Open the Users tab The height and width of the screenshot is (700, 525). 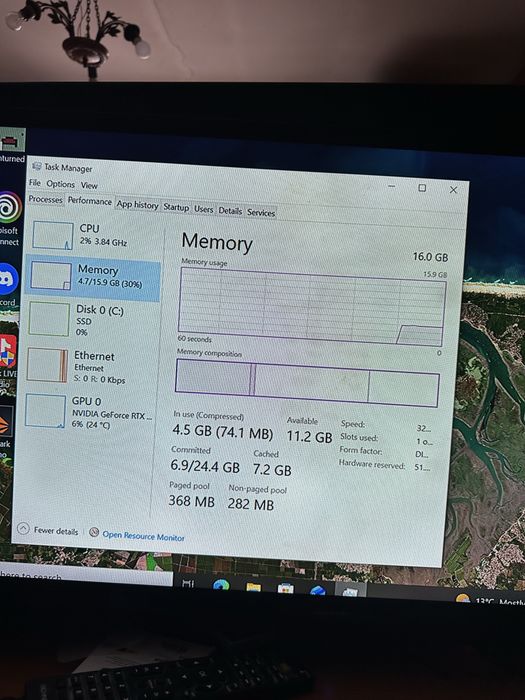click(204, 209)
